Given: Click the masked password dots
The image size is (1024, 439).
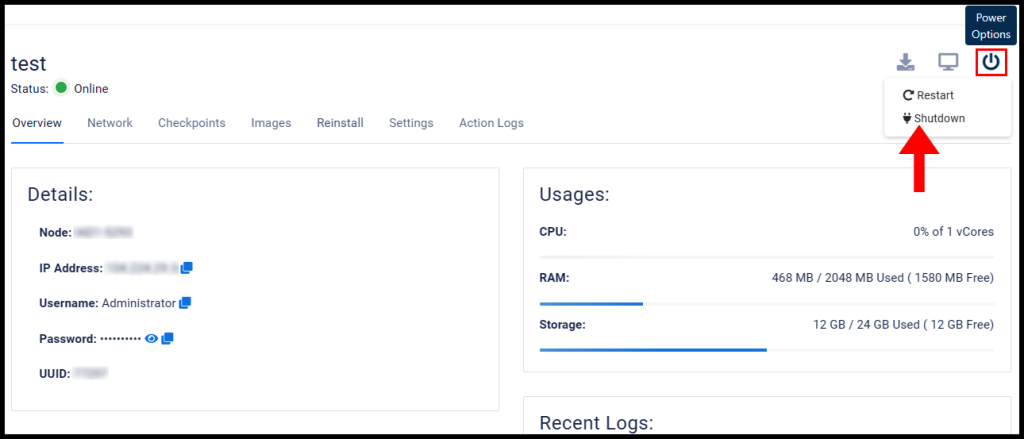Looking at the screenshot, I should click(120, 339).
